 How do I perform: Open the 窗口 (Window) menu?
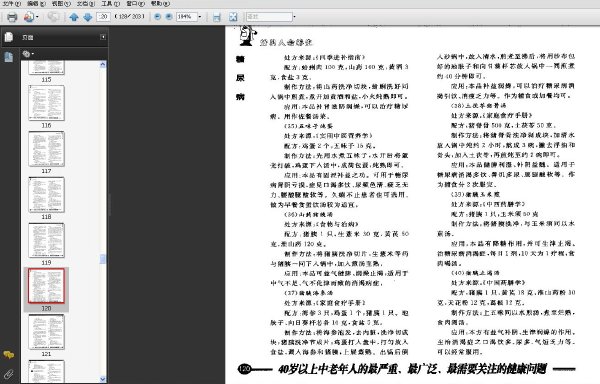coord(135,3)
